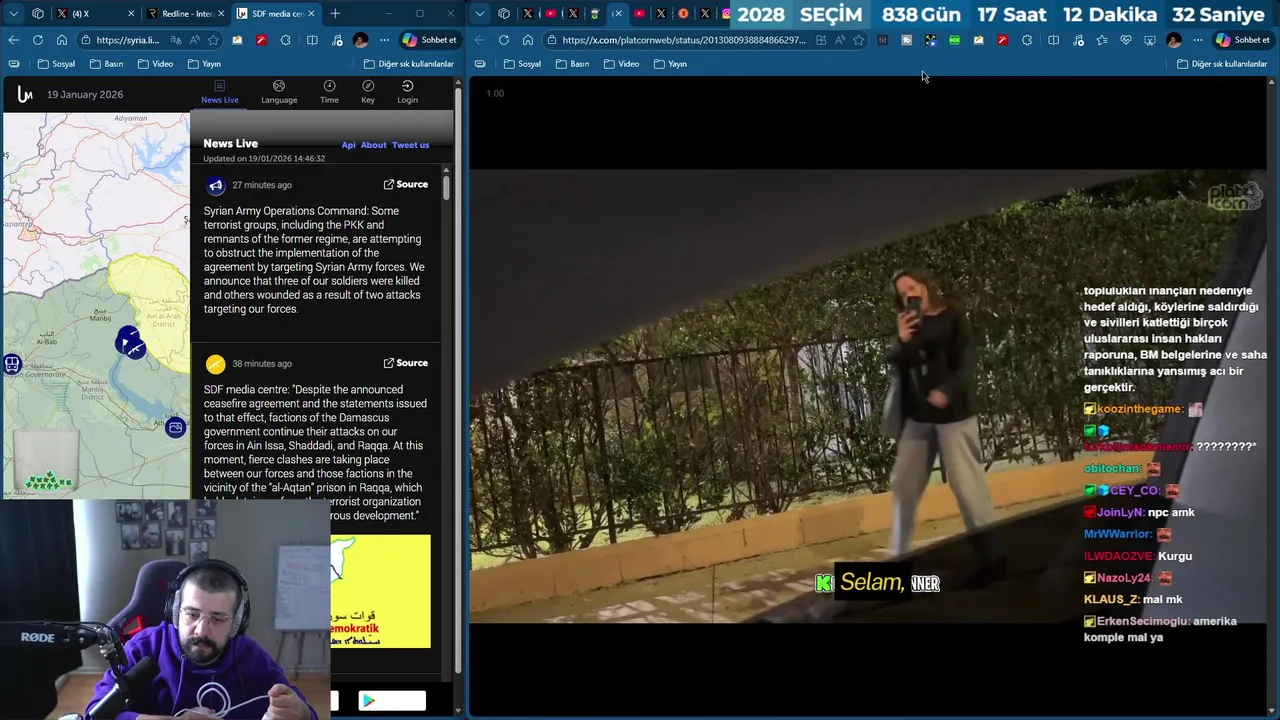The height and width of the screenshot is (720, 1280).
Task: Select the SDF media centre tab
Action: click(276, 13)
